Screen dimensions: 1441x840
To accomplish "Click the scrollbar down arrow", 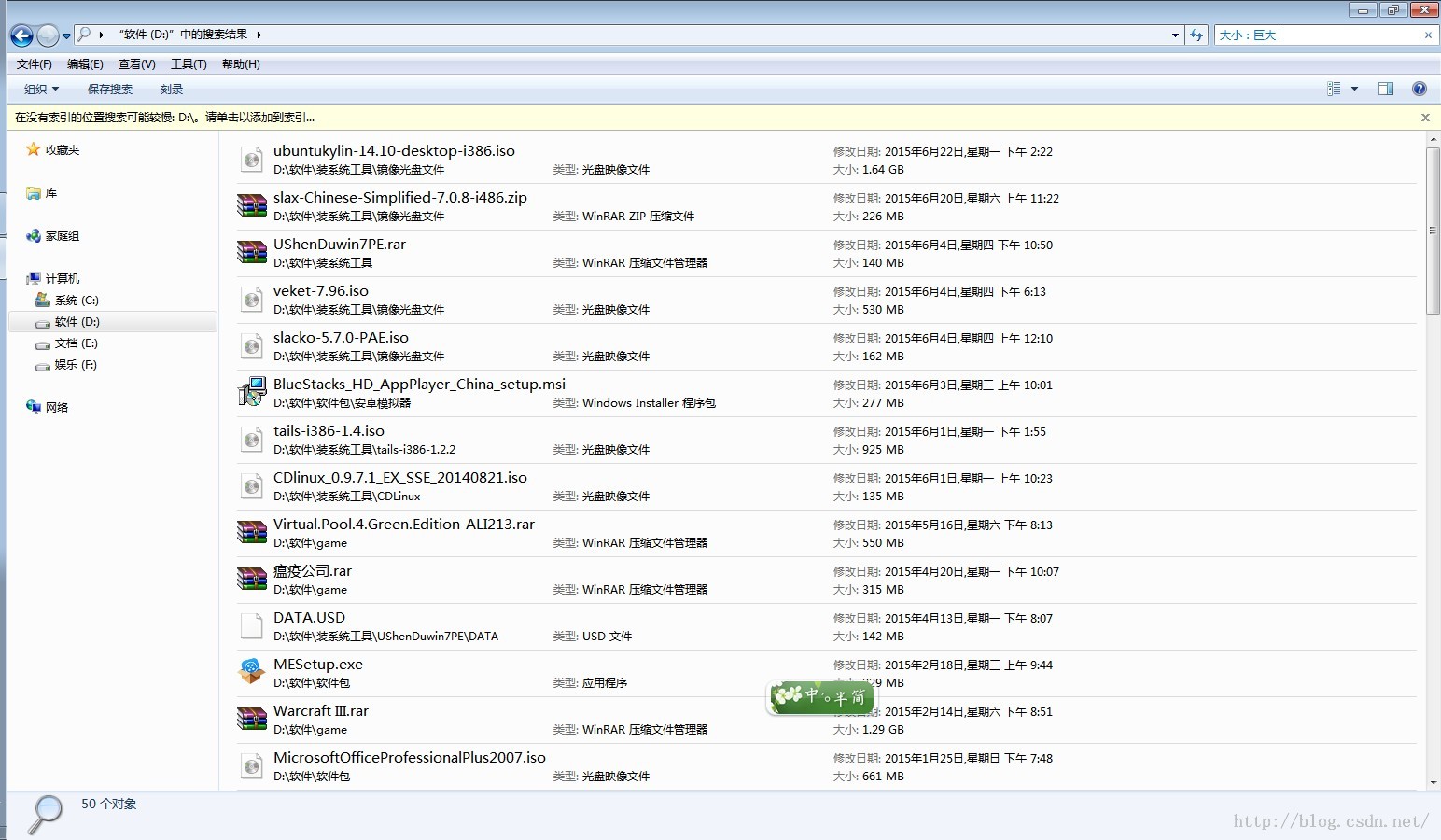I will coord(1433,783).
